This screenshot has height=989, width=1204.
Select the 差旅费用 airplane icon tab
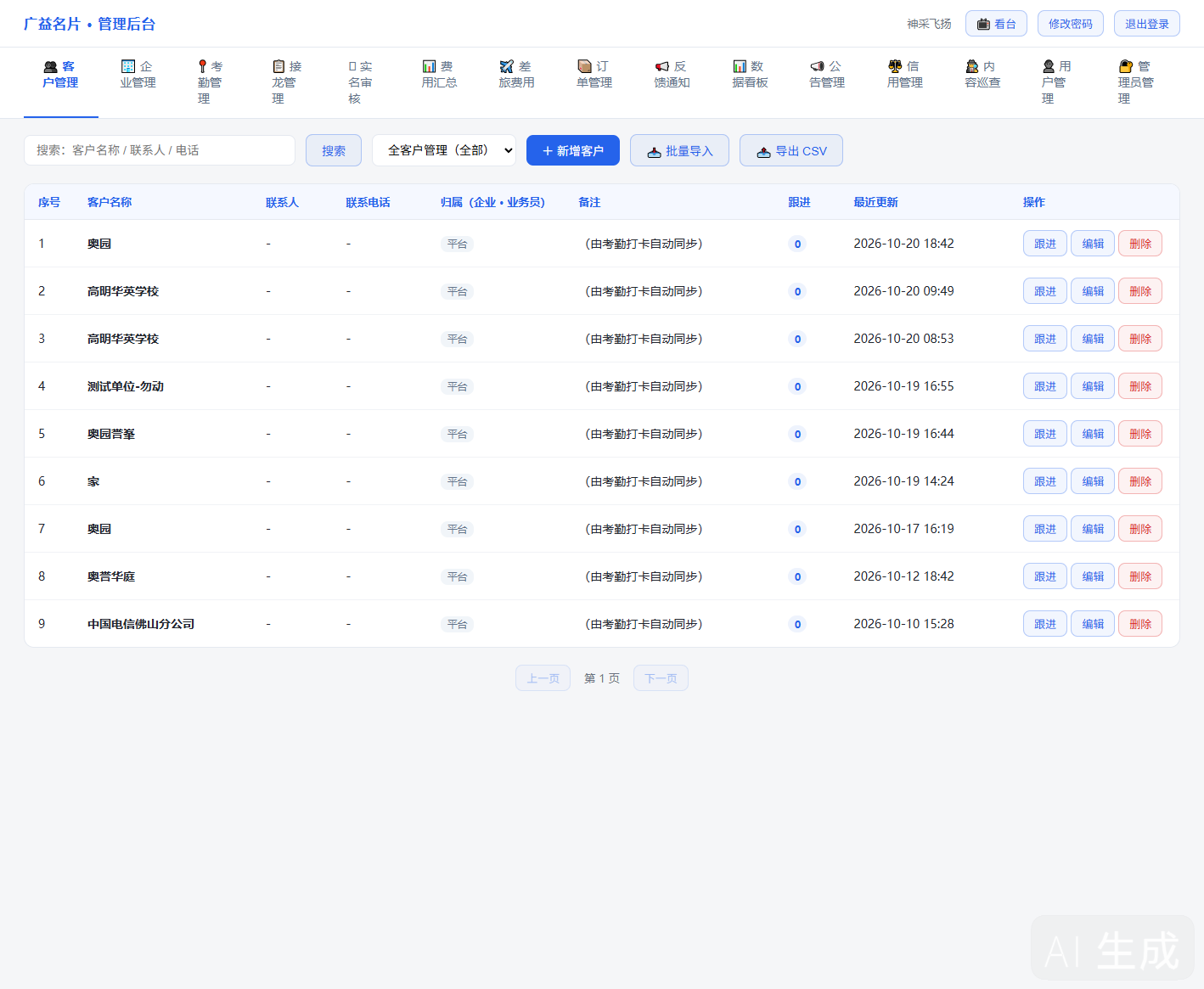(x=517, y=75)
